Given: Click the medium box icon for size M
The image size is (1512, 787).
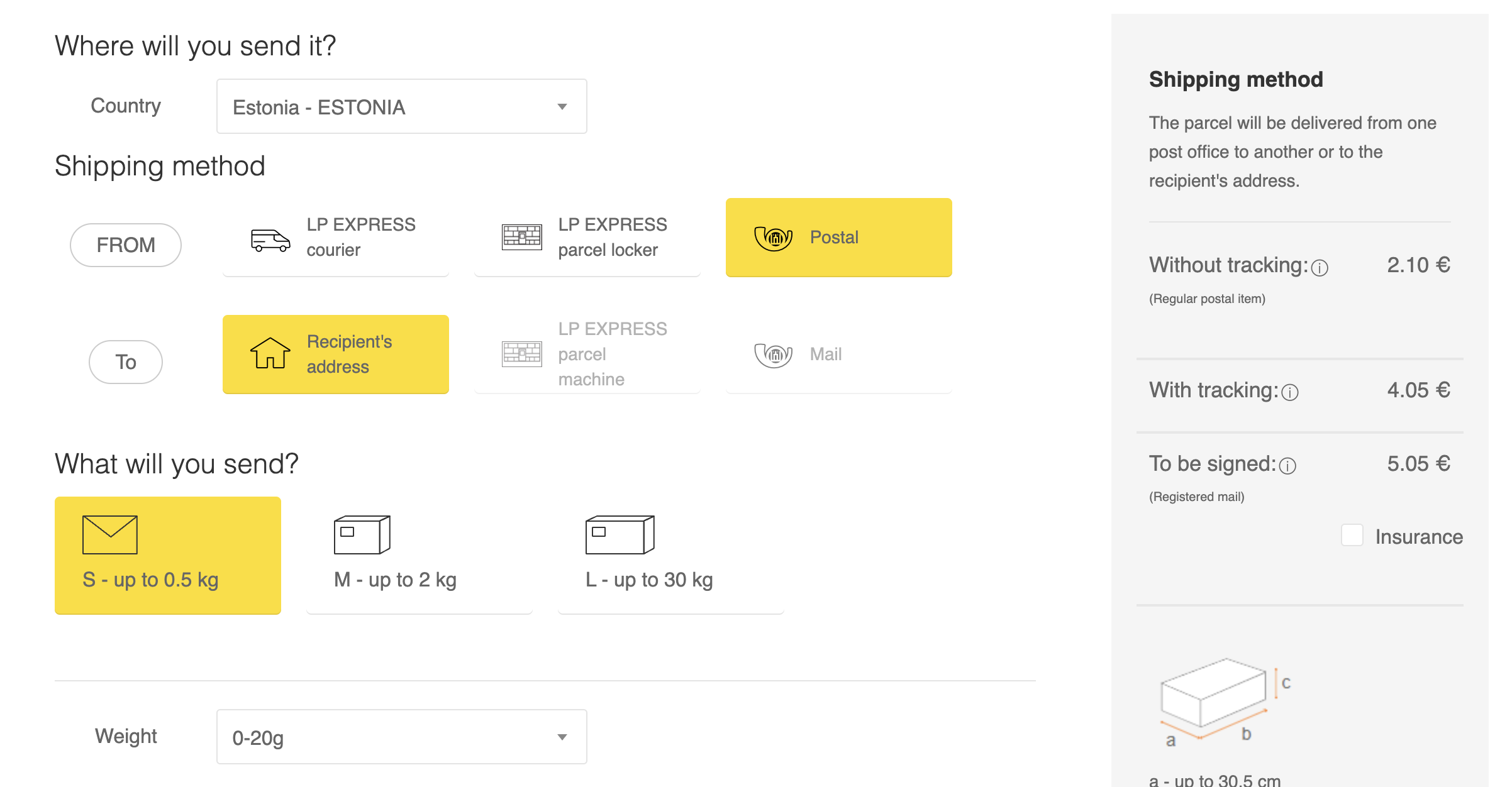Looking at the screenshot, I should tap(362, 535).
